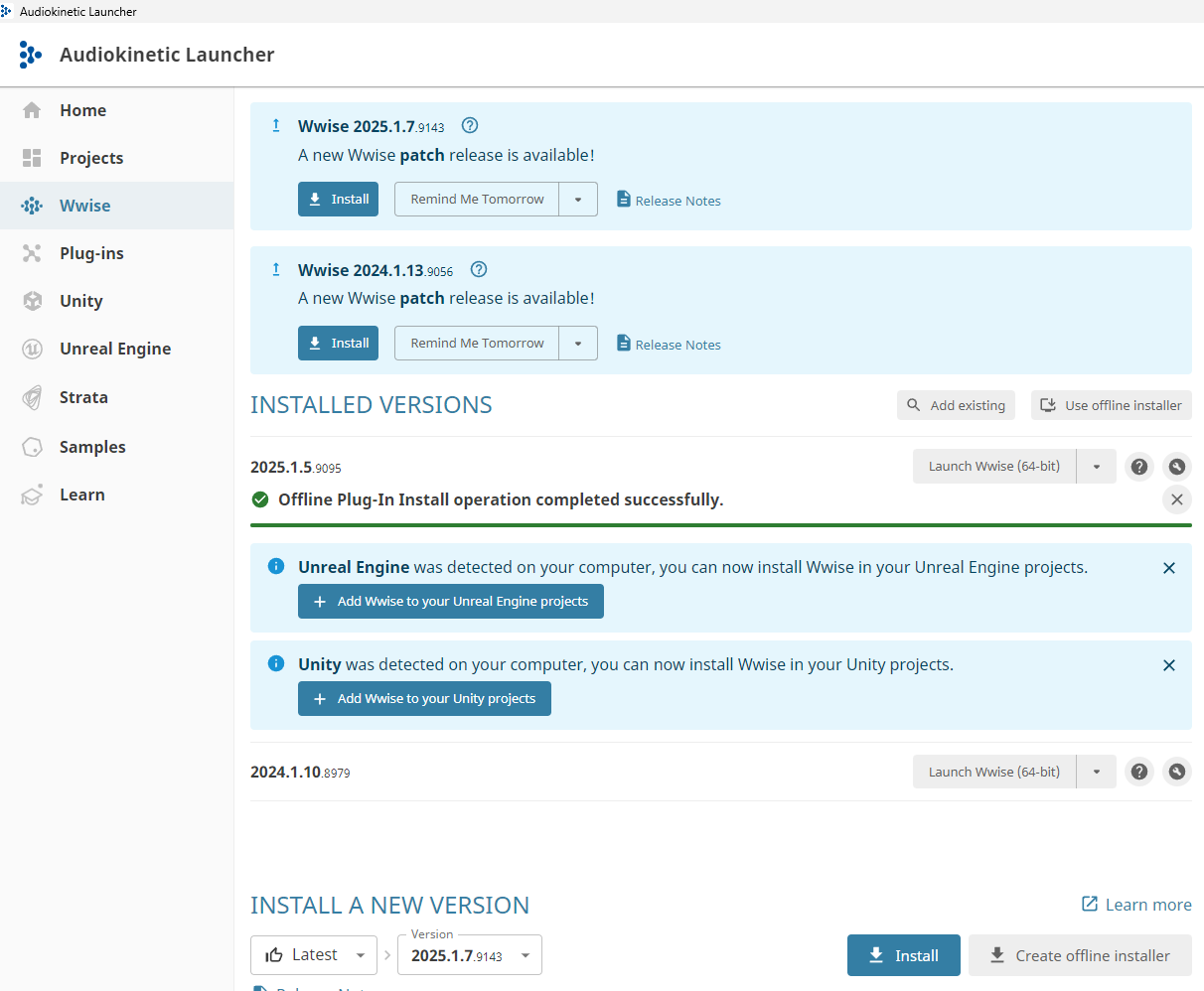Screen dimensions: 1204x991
Task: Expand the reminder options for Wwise 2024.1.13
Action: [x=578, y=343]
